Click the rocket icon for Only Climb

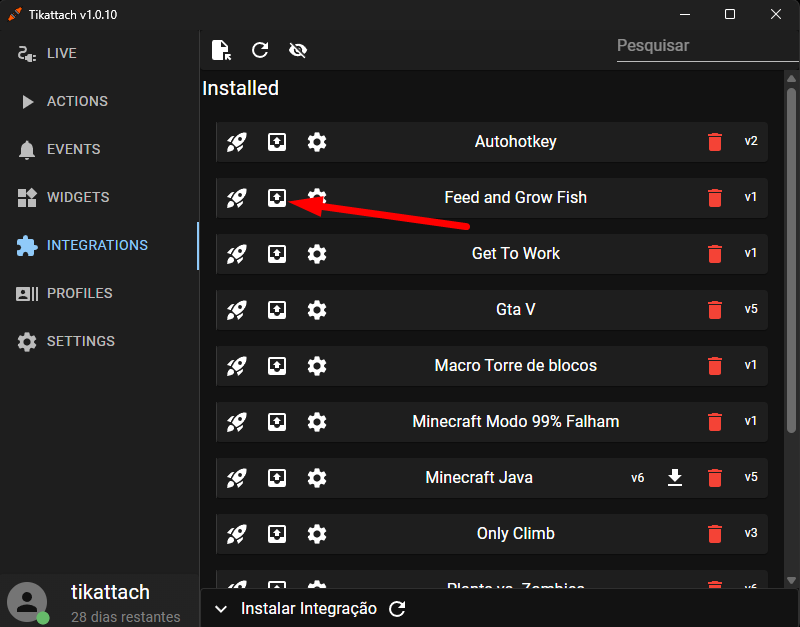[237, 535]
